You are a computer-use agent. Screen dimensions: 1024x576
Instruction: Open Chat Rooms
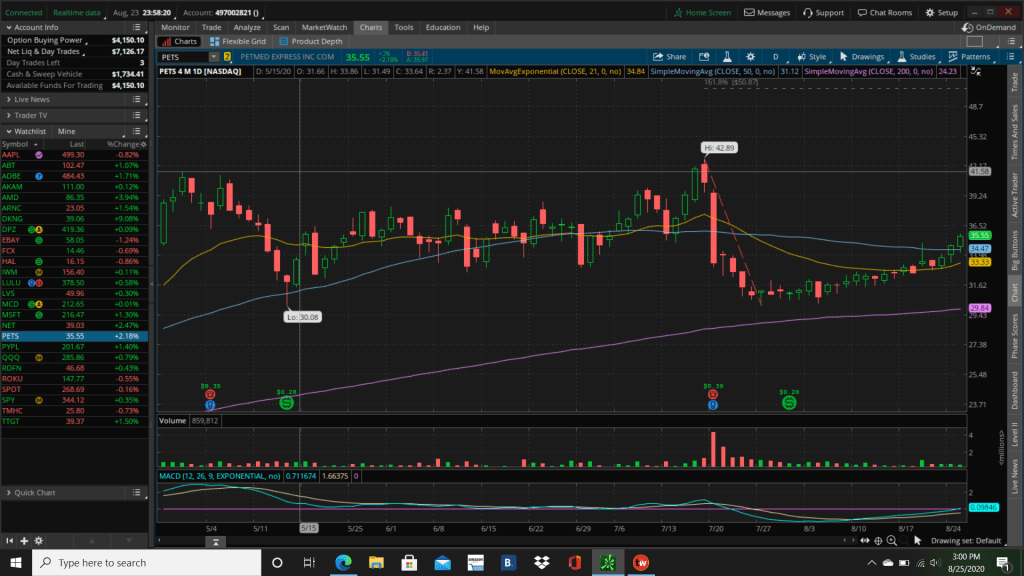pyautogui.click(x=883, y=13)
